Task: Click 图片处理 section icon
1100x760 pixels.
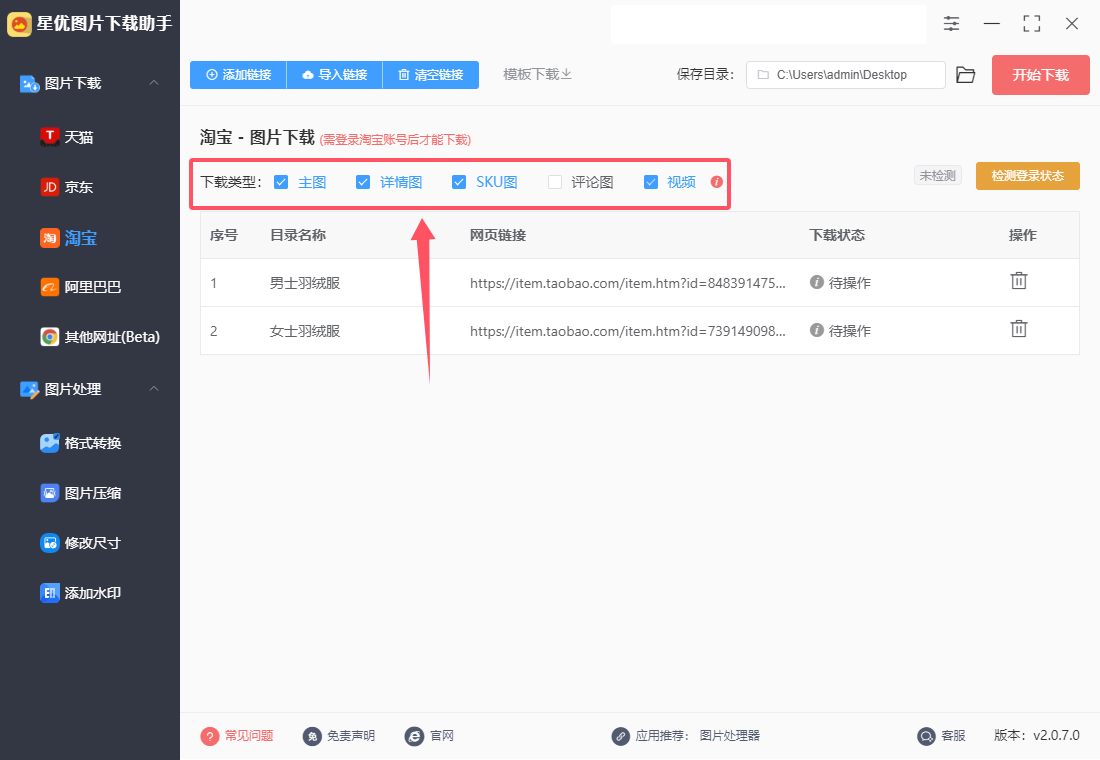Action: [29, 389]
